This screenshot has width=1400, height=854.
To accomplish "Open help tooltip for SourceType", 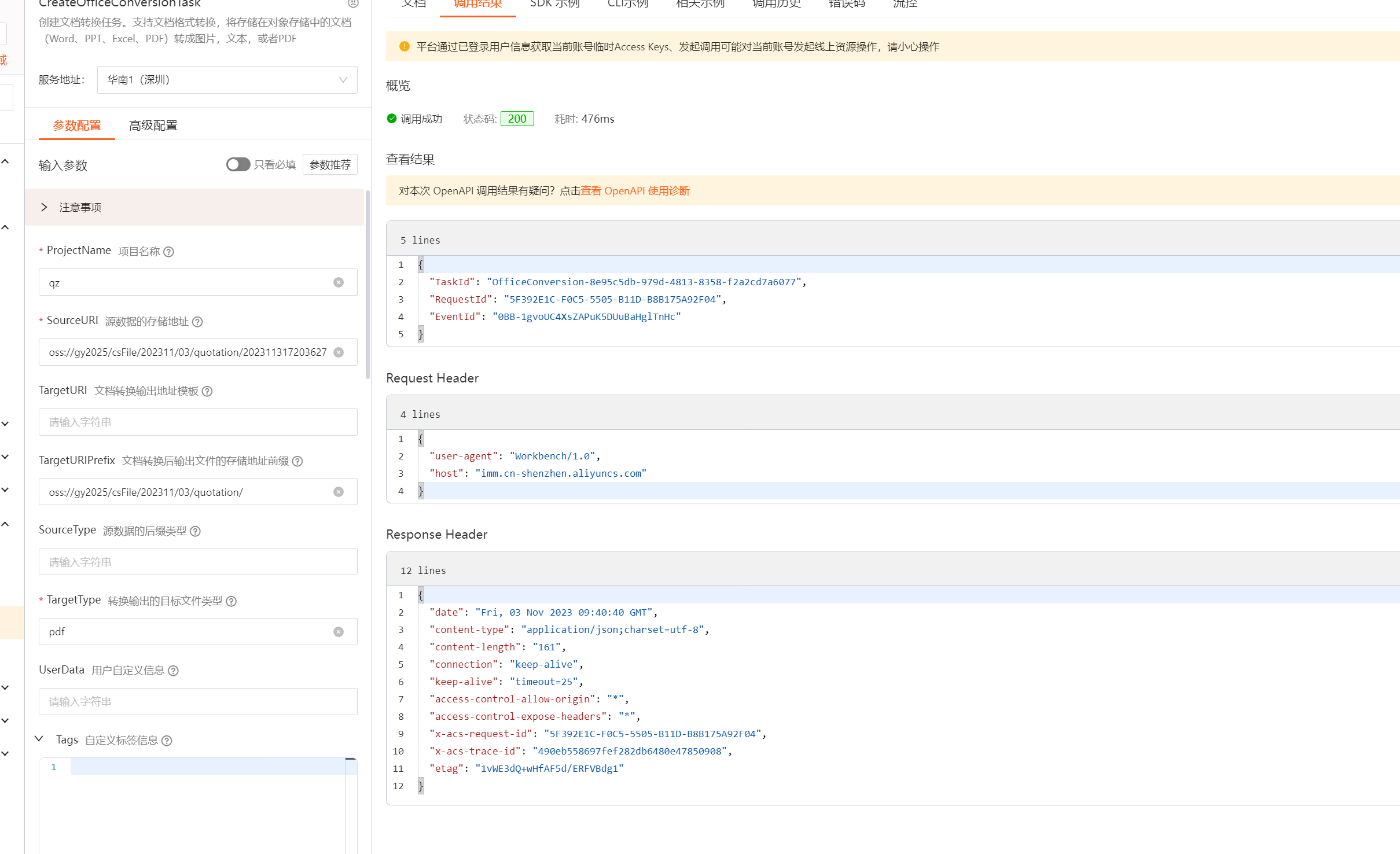I will click(195, 531).
